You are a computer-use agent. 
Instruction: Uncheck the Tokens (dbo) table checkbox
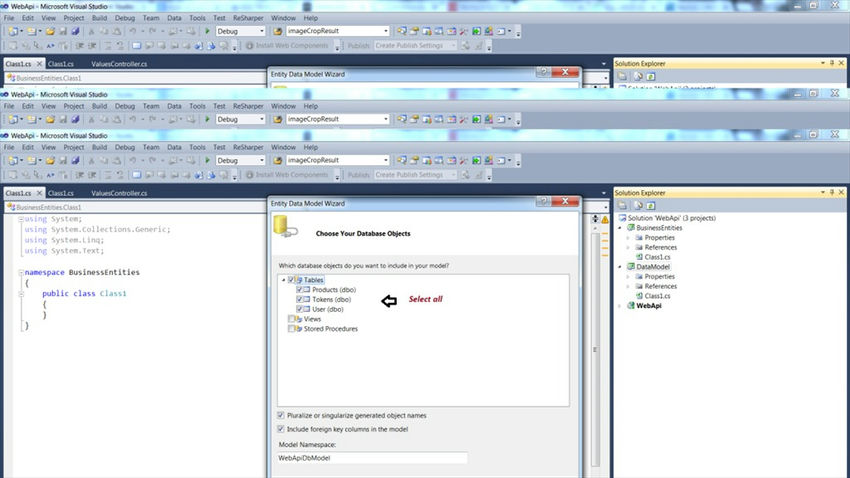[x=299, y=299]
